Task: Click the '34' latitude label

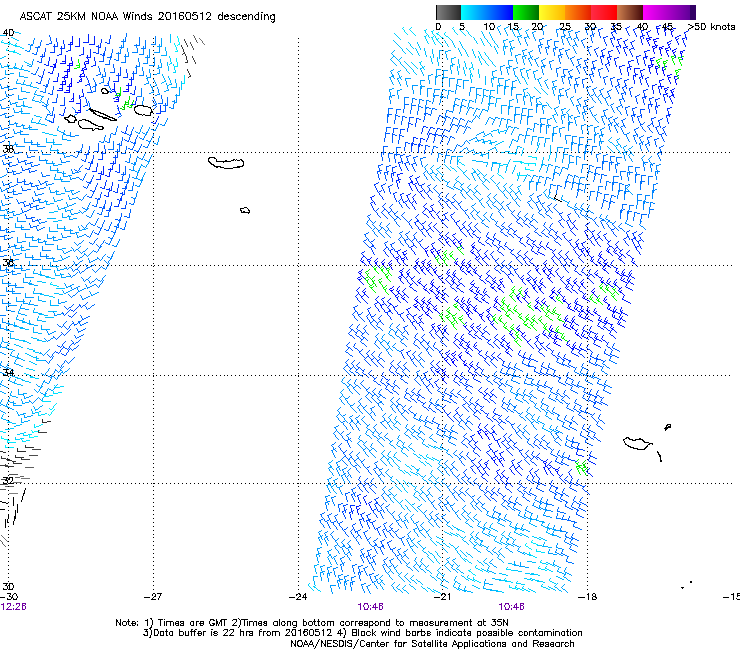Action: (8, 372)
